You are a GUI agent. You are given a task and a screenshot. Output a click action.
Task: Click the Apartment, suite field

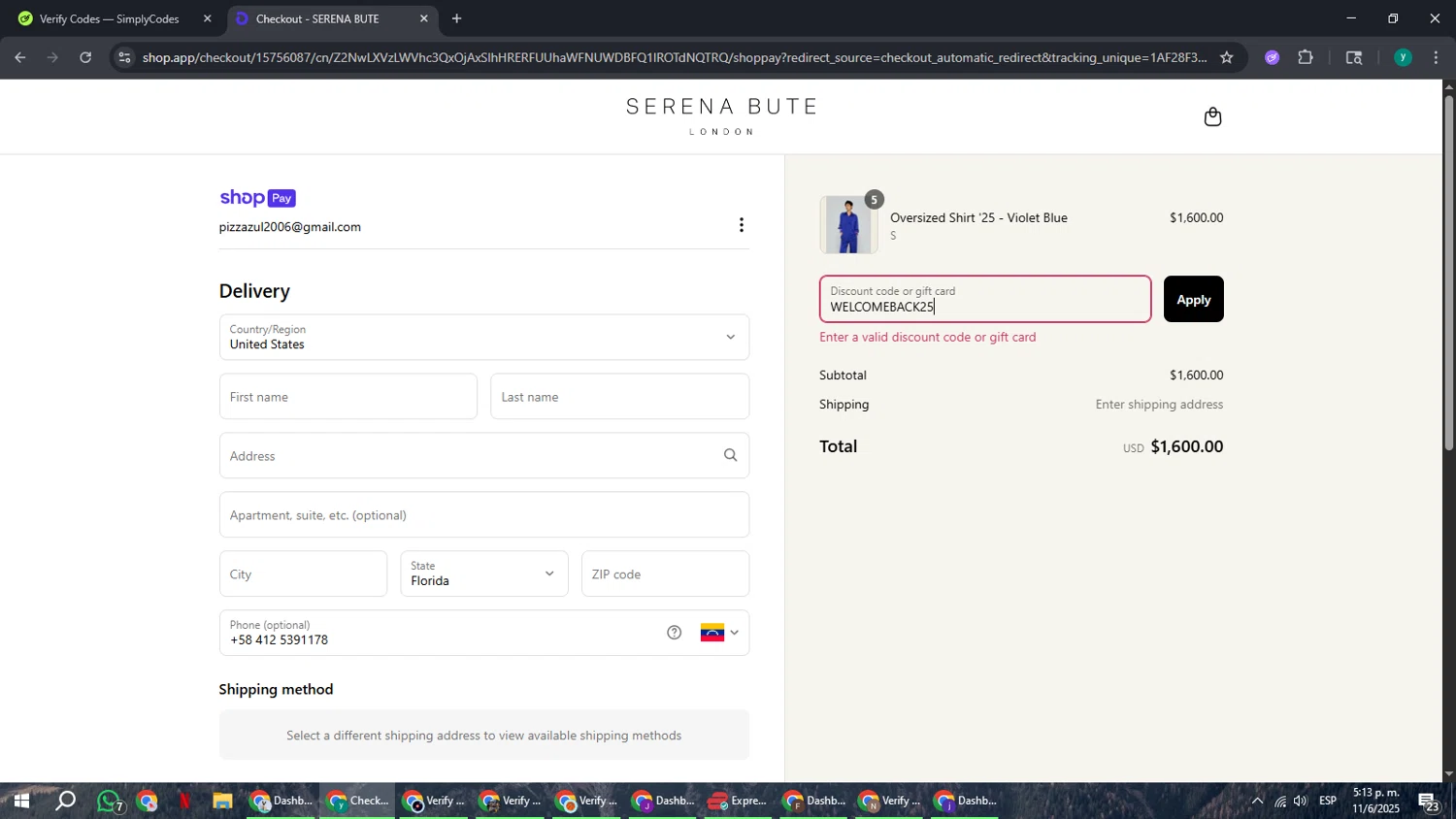pos(484,515)
